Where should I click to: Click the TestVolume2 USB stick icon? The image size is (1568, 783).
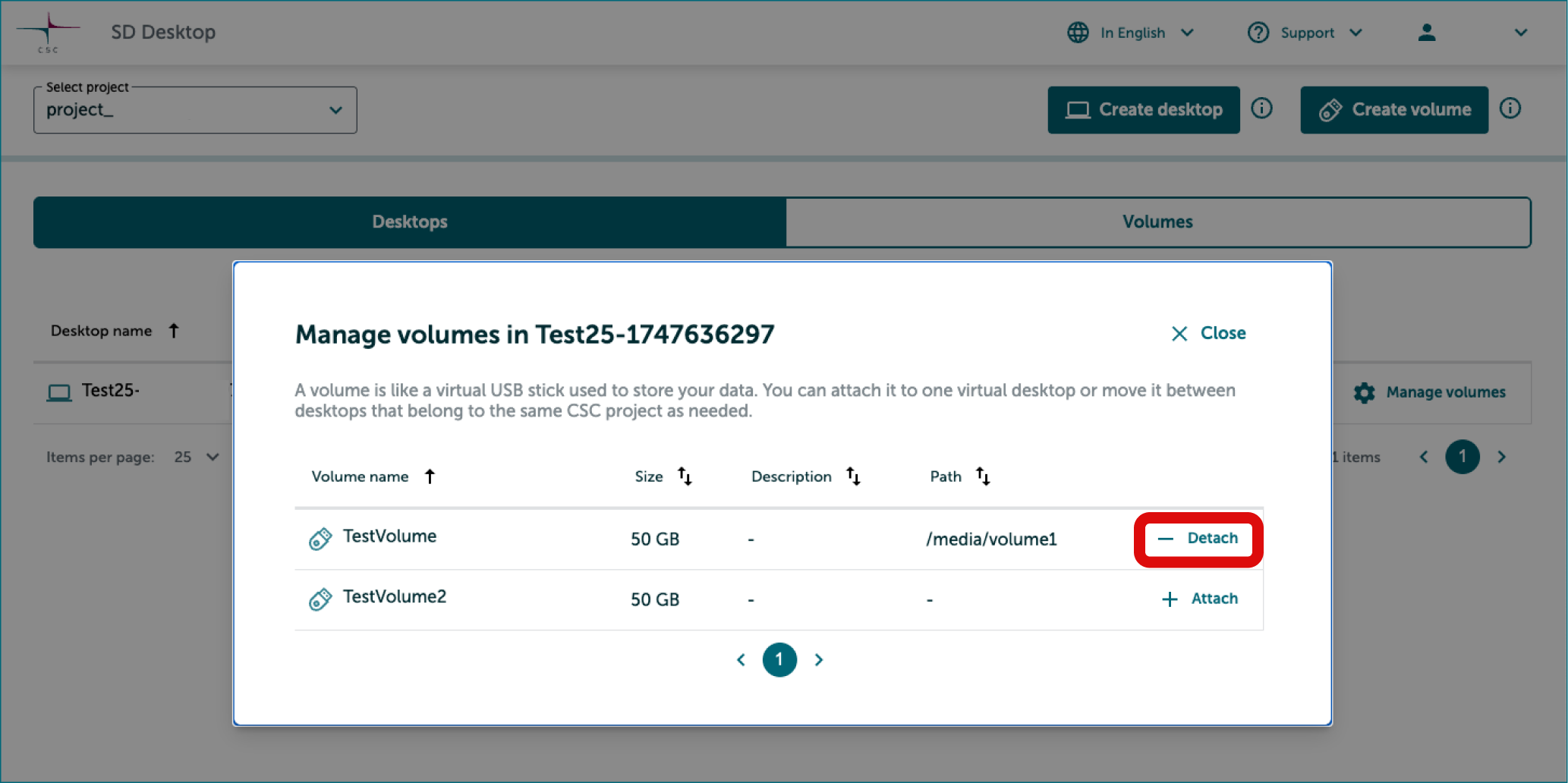(320, 599)
